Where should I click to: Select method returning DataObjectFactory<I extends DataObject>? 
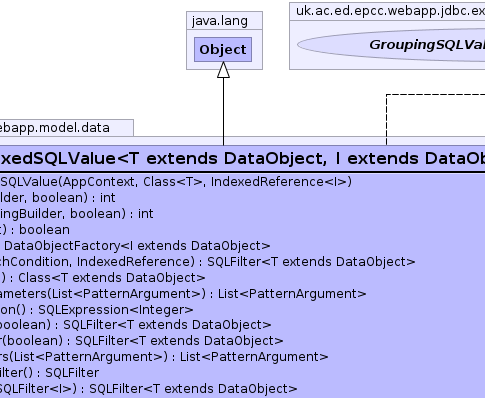(135, 246)
